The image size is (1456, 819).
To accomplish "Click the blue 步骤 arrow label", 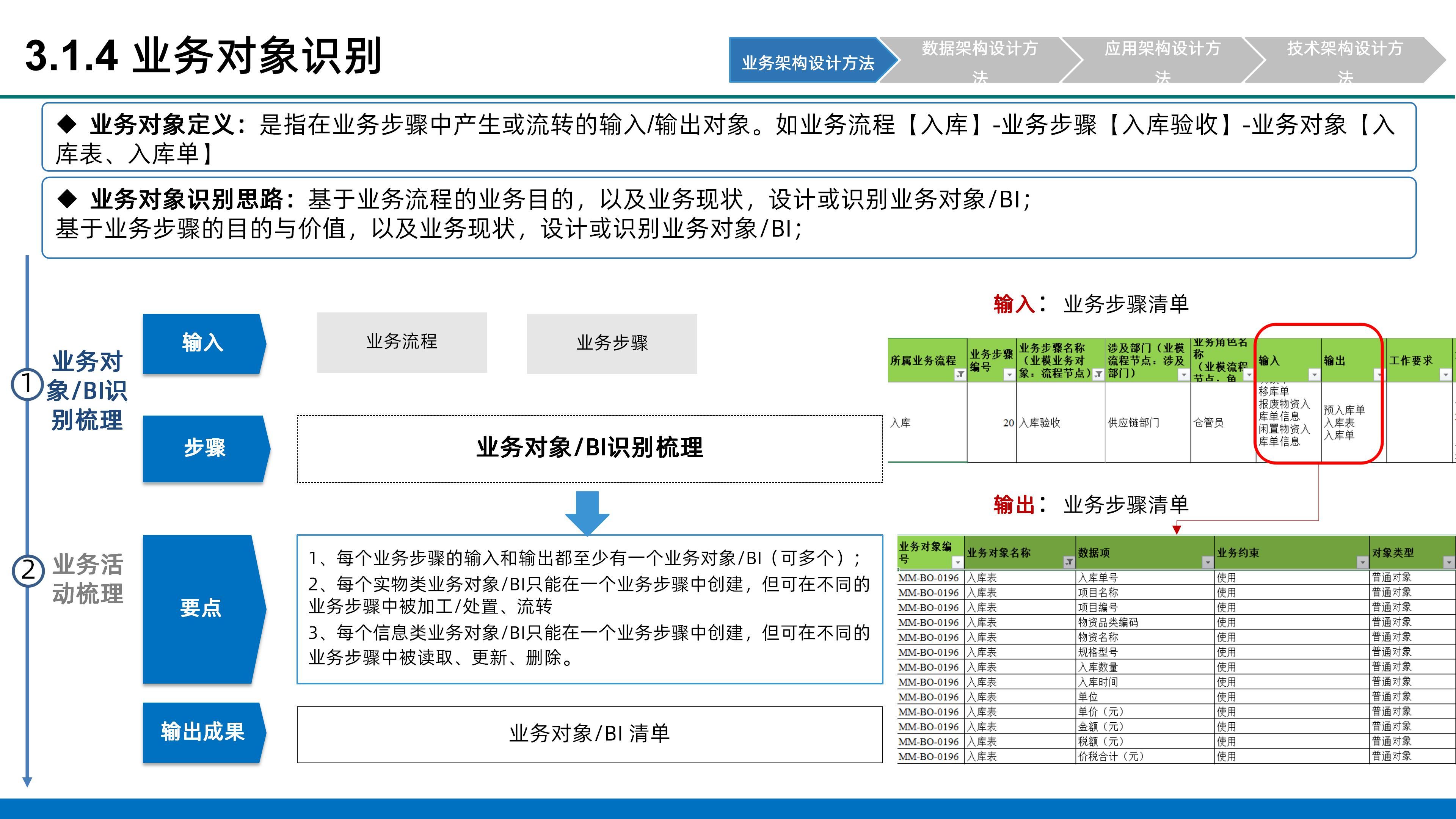I will (206, 449).
